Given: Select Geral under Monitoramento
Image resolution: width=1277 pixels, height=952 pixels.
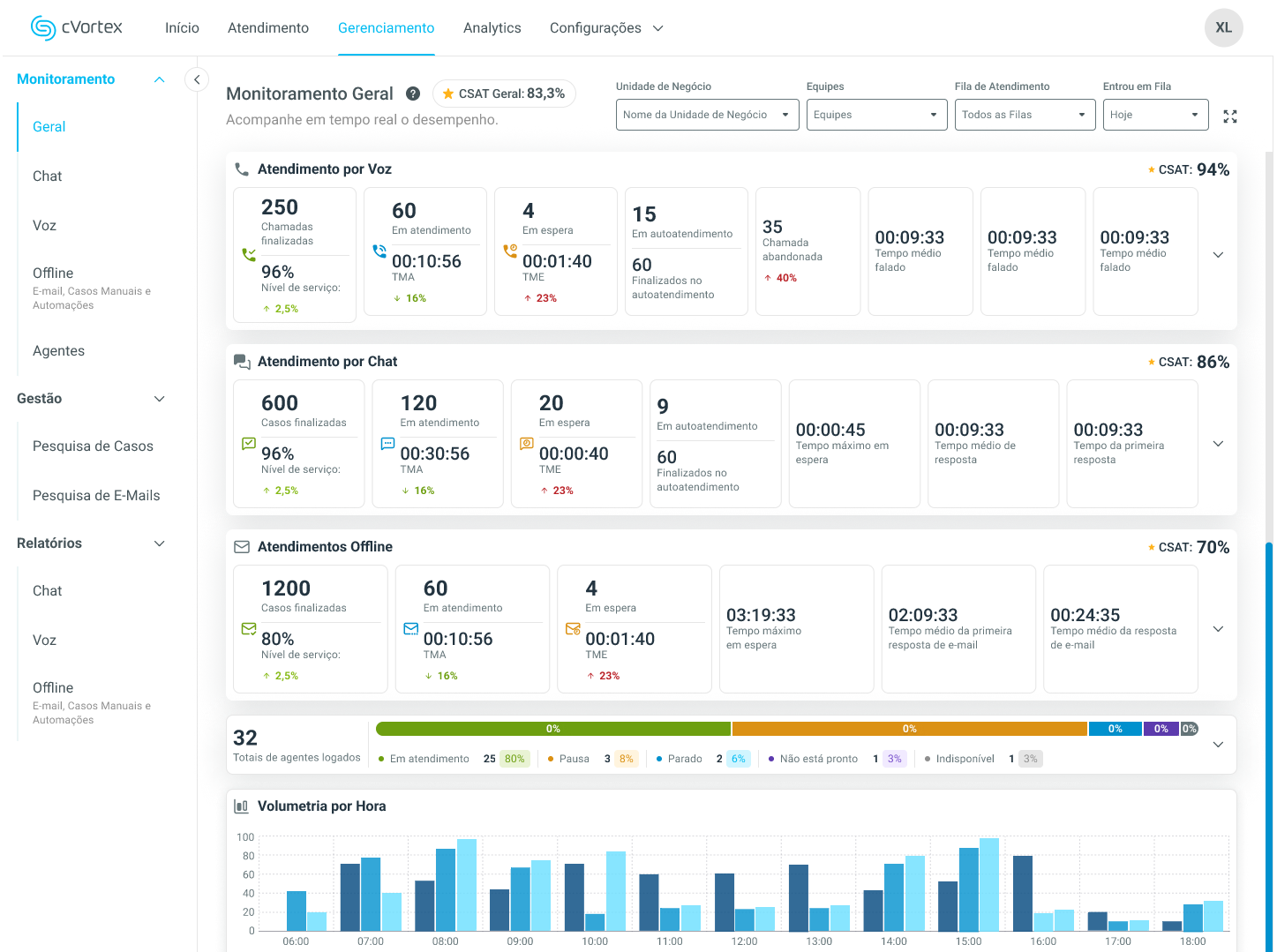Looking at the screenshot, I should [49, 127].
